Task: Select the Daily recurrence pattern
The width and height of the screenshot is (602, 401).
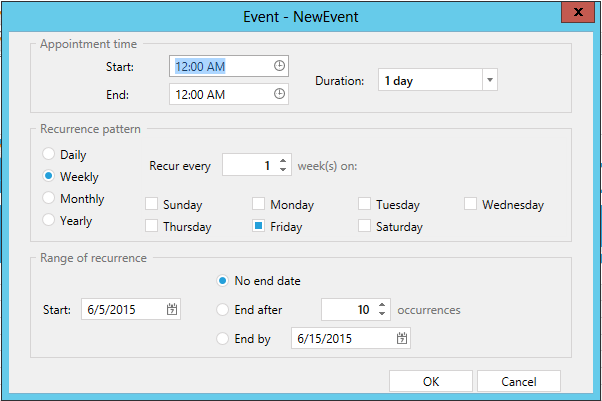Action: [48, 155]
